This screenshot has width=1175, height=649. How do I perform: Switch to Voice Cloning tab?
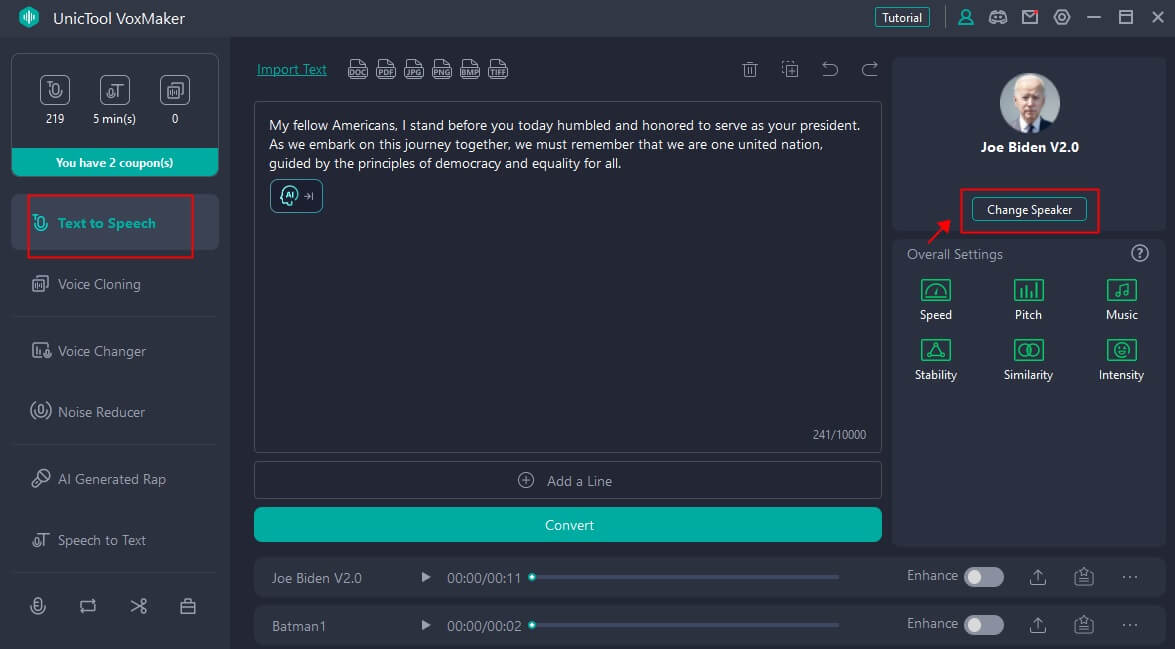point(99,284)
